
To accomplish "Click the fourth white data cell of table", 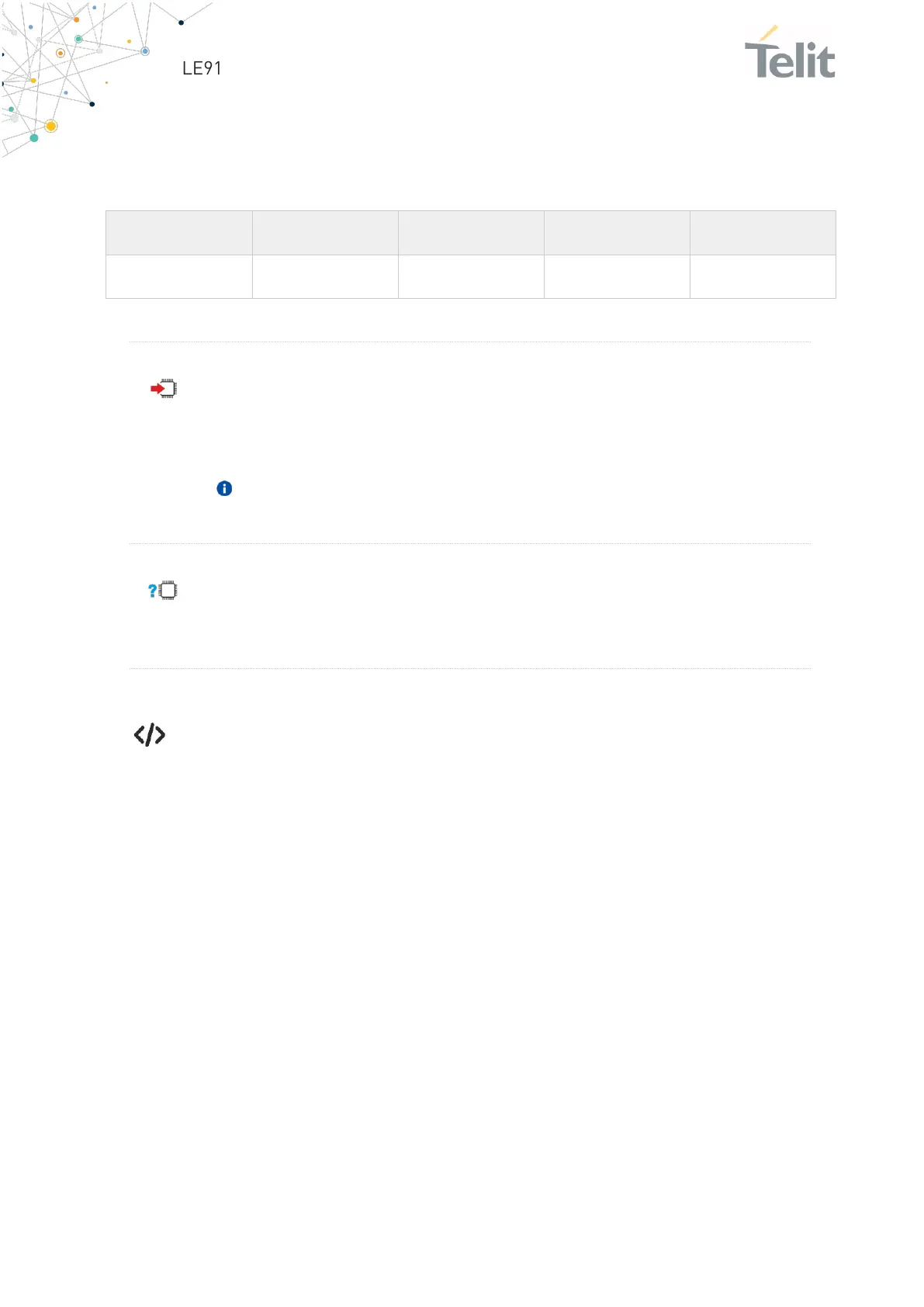I will 617,277.
